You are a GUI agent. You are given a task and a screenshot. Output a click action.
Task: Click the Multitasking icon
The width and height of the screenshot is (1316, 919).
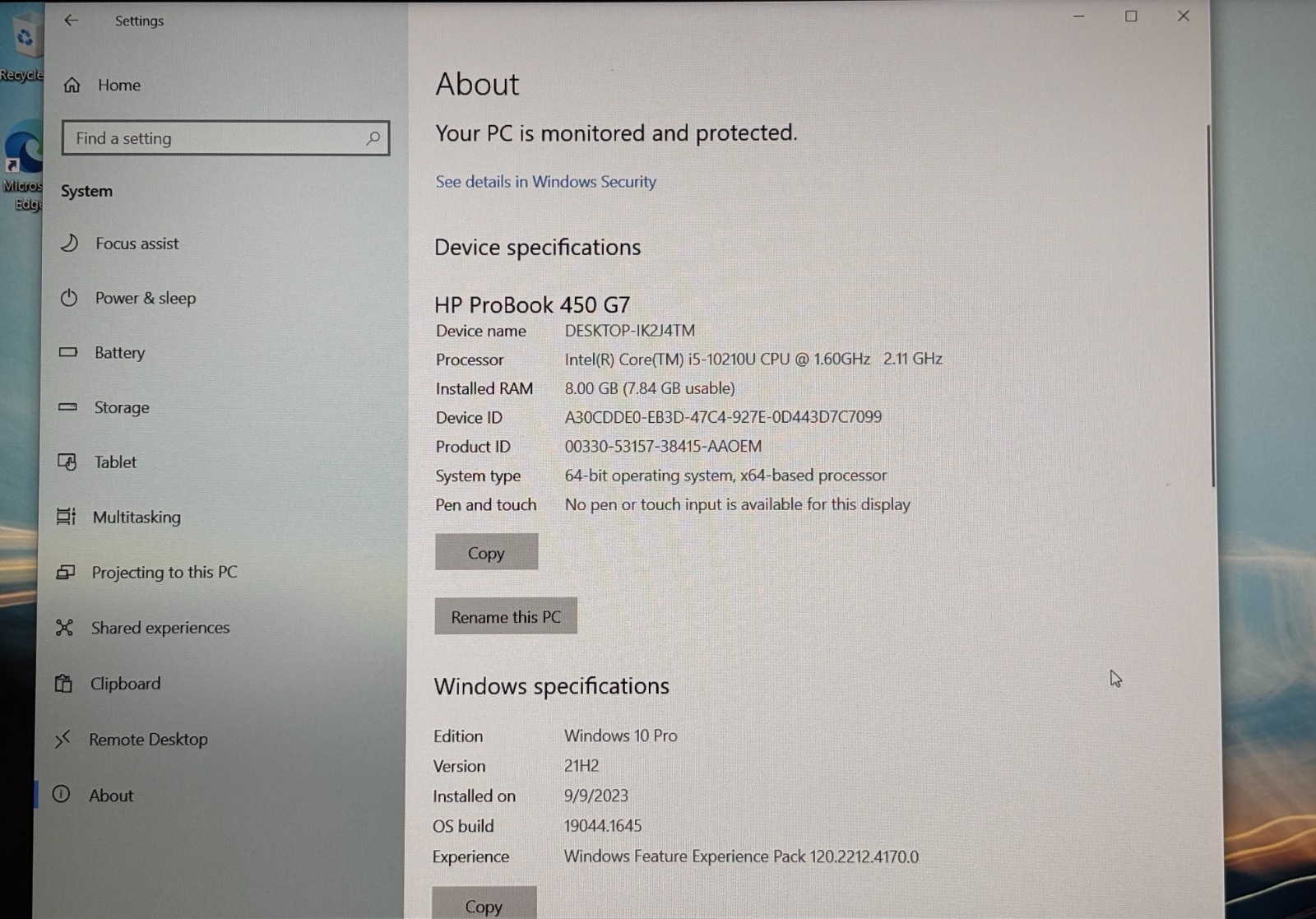tap(66, 517)
